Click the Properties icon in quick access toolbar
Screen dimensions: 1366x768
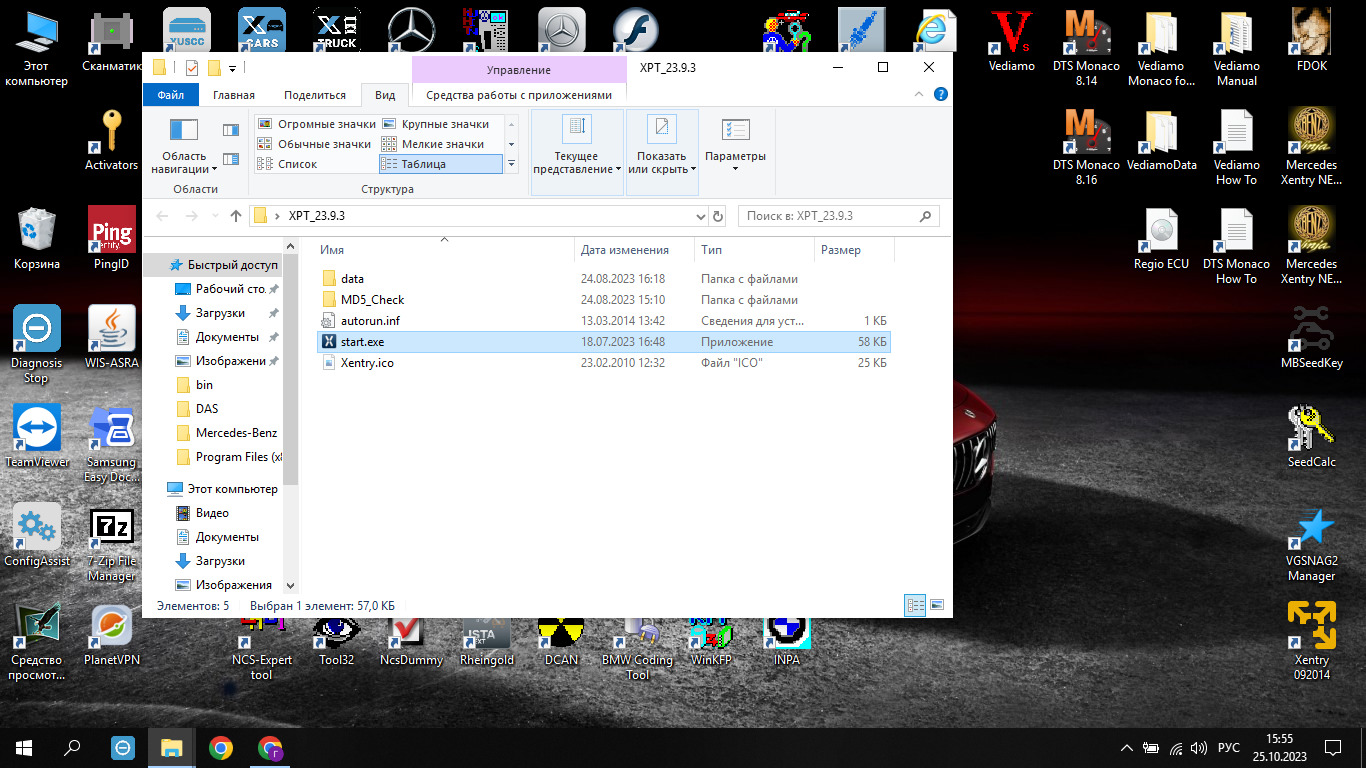[192, 68]
